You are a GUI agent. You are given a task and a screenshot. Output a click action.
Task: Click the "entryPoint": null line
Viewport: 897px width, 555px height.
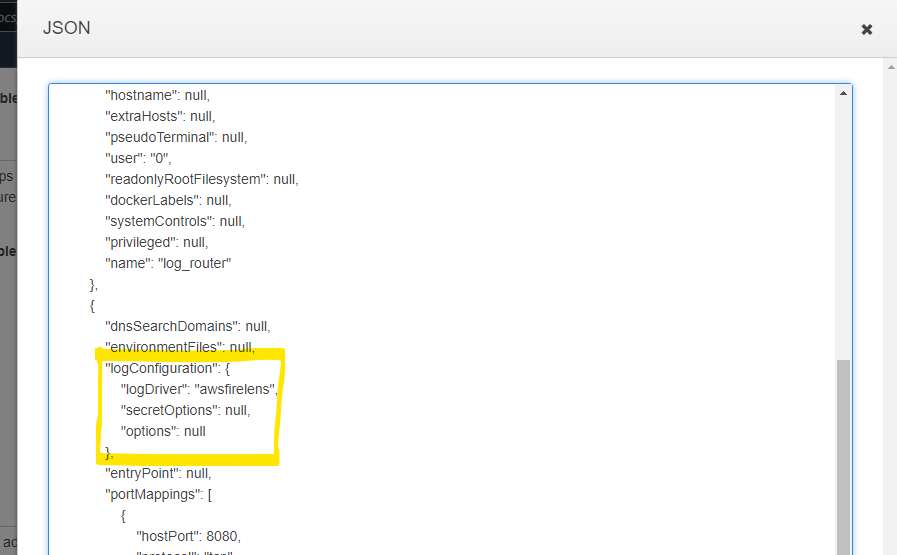tap(158, 473)
